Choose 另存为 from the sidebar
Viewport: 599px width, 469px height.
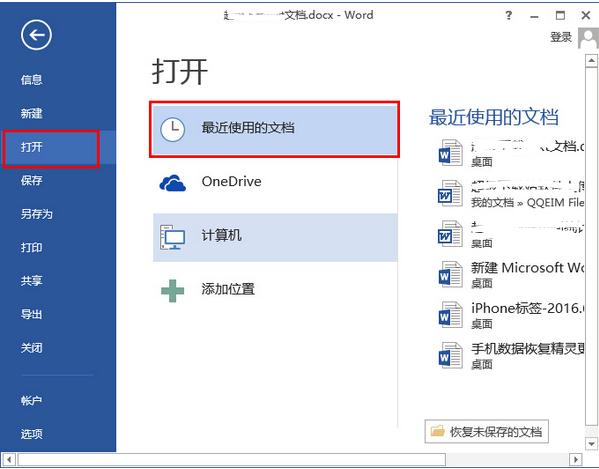37,214
